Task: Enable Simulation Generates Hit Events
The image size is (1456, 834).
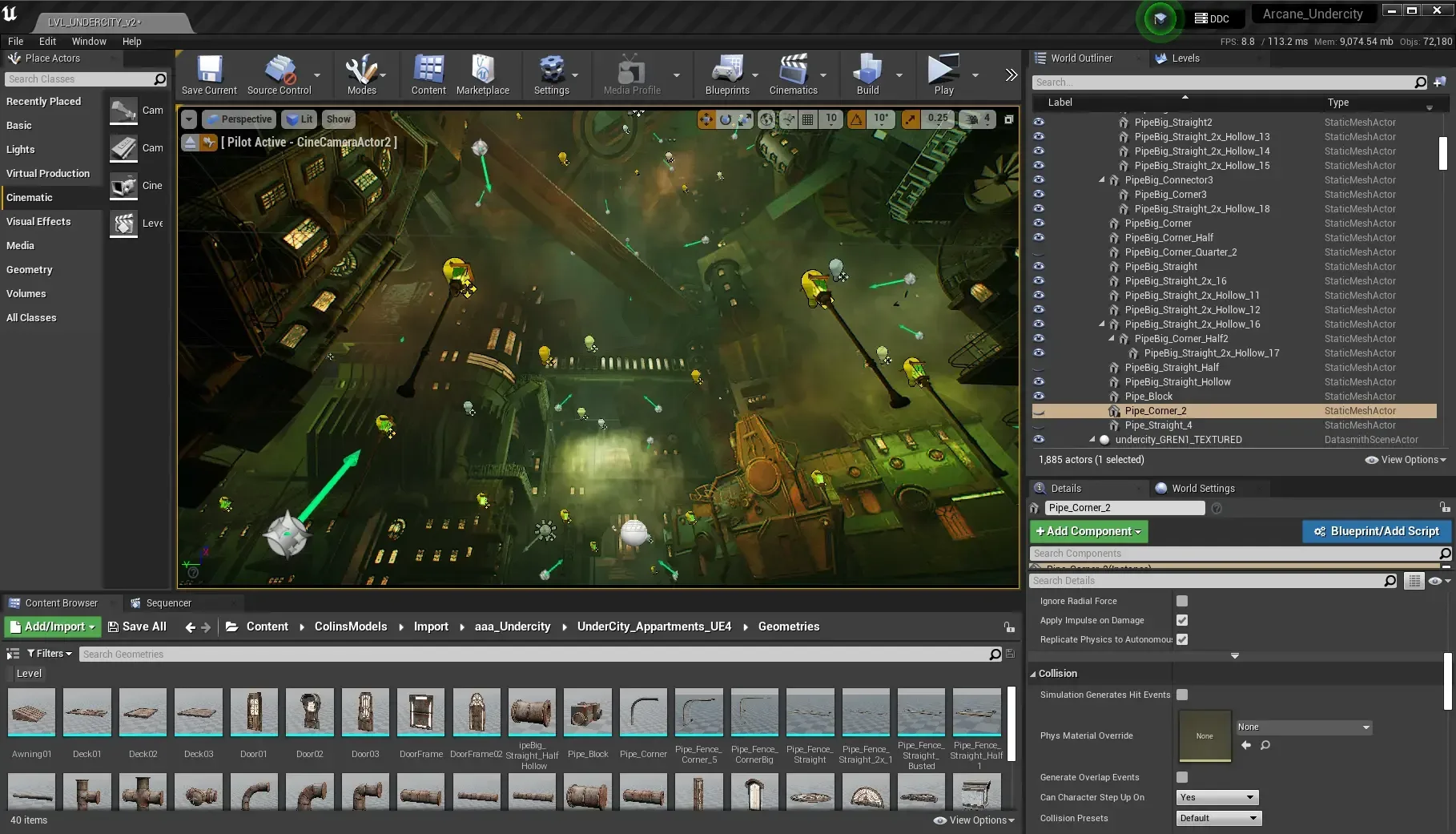Action: point(1182,695)
